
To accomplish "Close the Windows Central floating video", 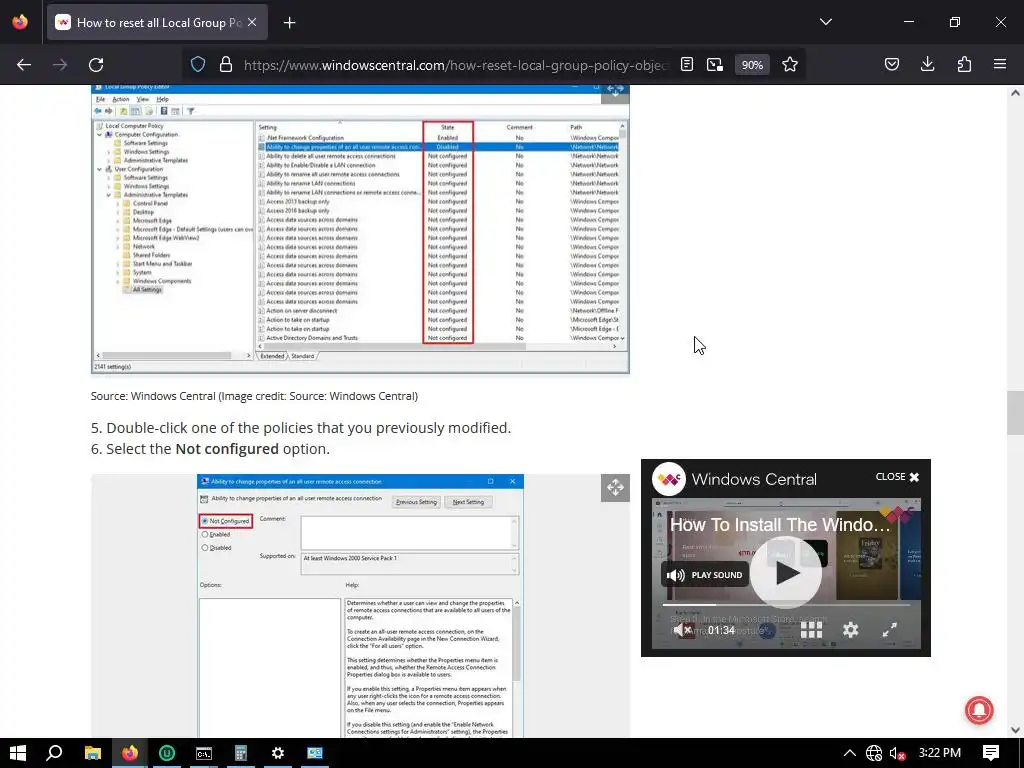I will (x=897, y=477).
